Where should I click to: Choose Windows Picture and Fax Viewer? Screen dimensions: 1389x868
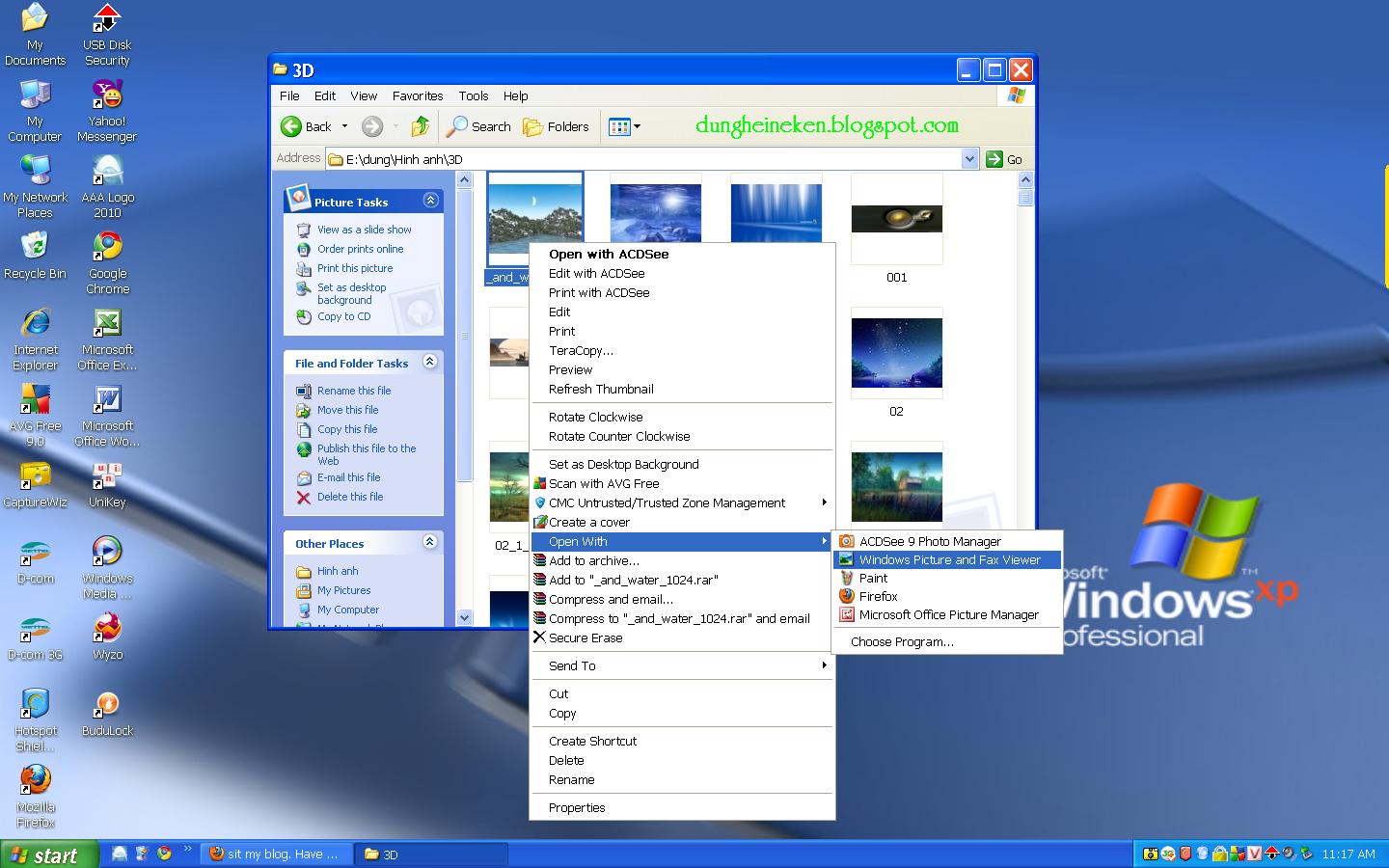946,559
